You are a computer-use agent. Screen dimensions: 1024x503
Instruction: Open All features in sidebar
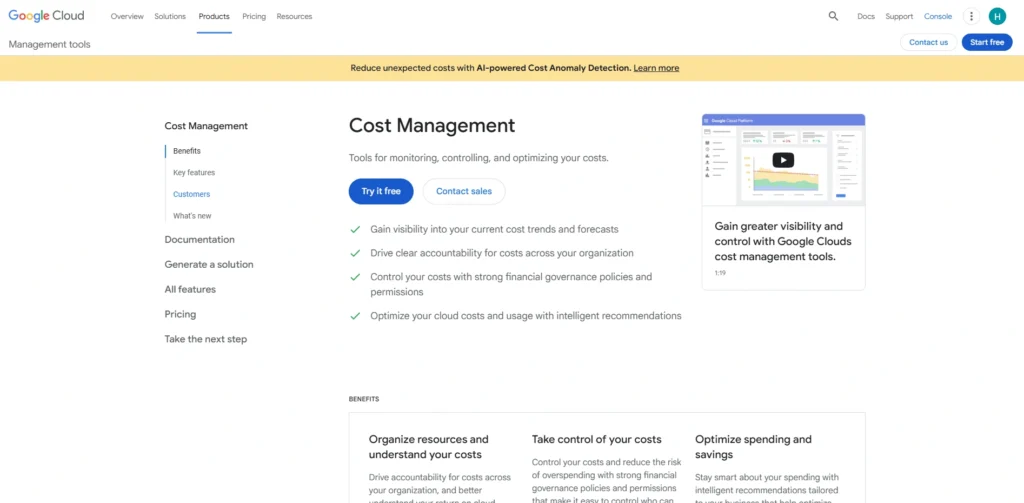(x=190, y=289)
